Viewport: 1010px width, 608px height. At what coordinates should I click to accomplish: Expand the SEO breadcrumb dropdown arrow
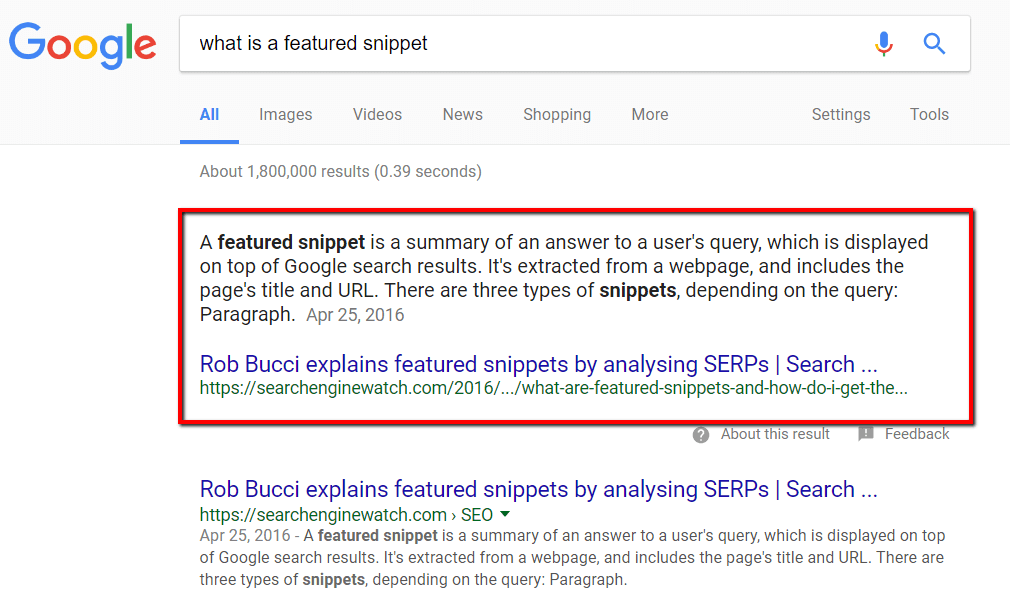coord(505,514)
